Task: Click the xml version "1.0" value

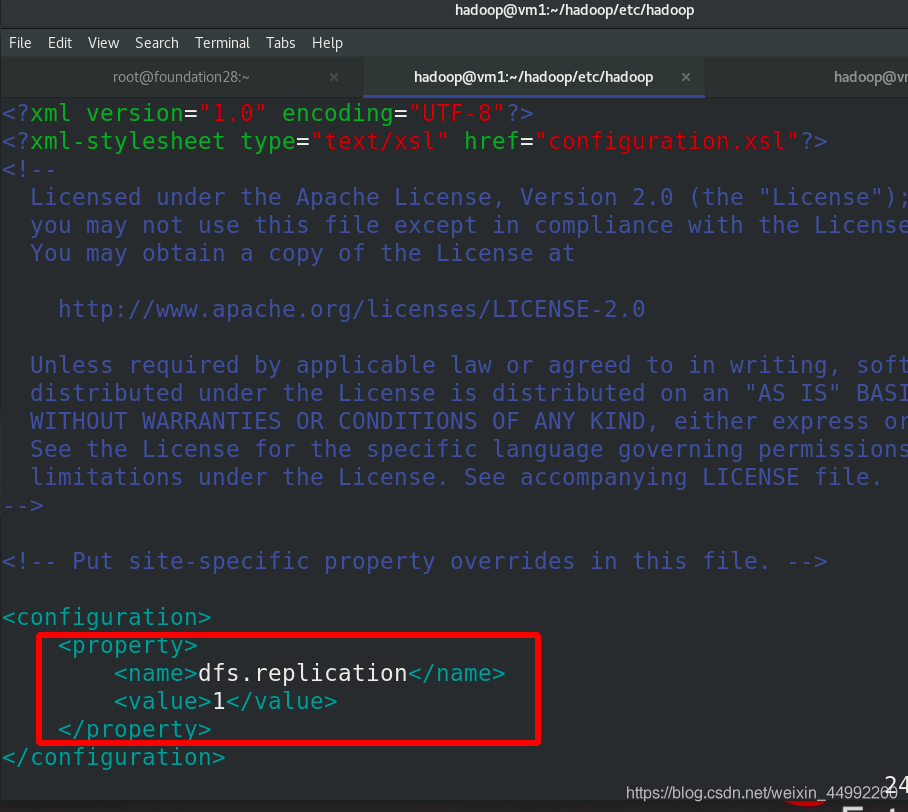Action: [233, 113]
